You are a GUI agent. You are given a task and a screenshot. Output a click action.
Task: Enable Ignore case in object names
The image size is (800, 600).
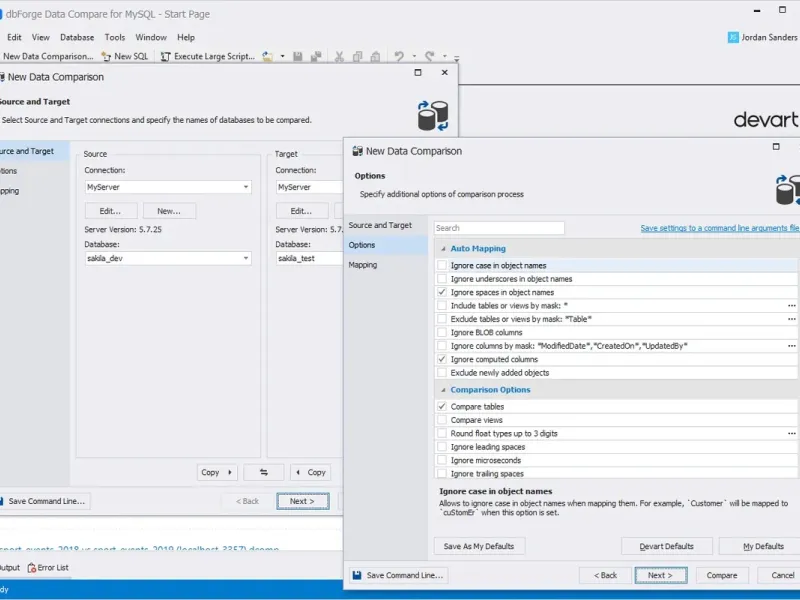click(442, 266)
